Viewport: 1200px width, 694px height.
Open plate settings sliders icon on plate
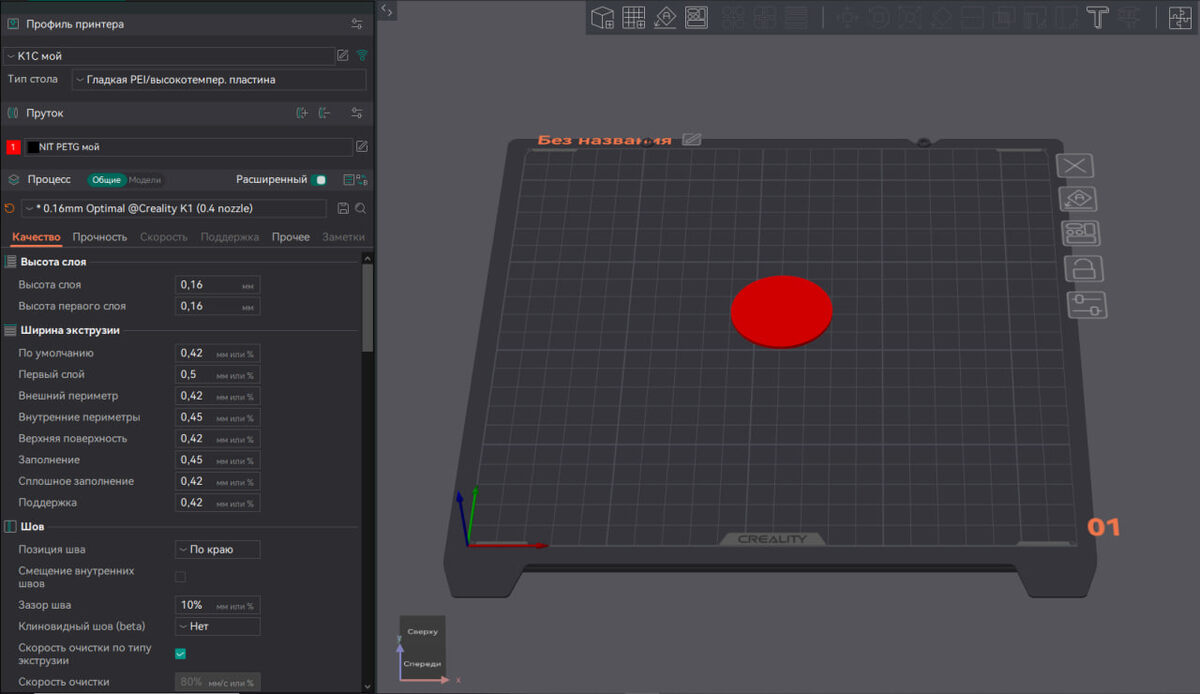pos(1086,305)
